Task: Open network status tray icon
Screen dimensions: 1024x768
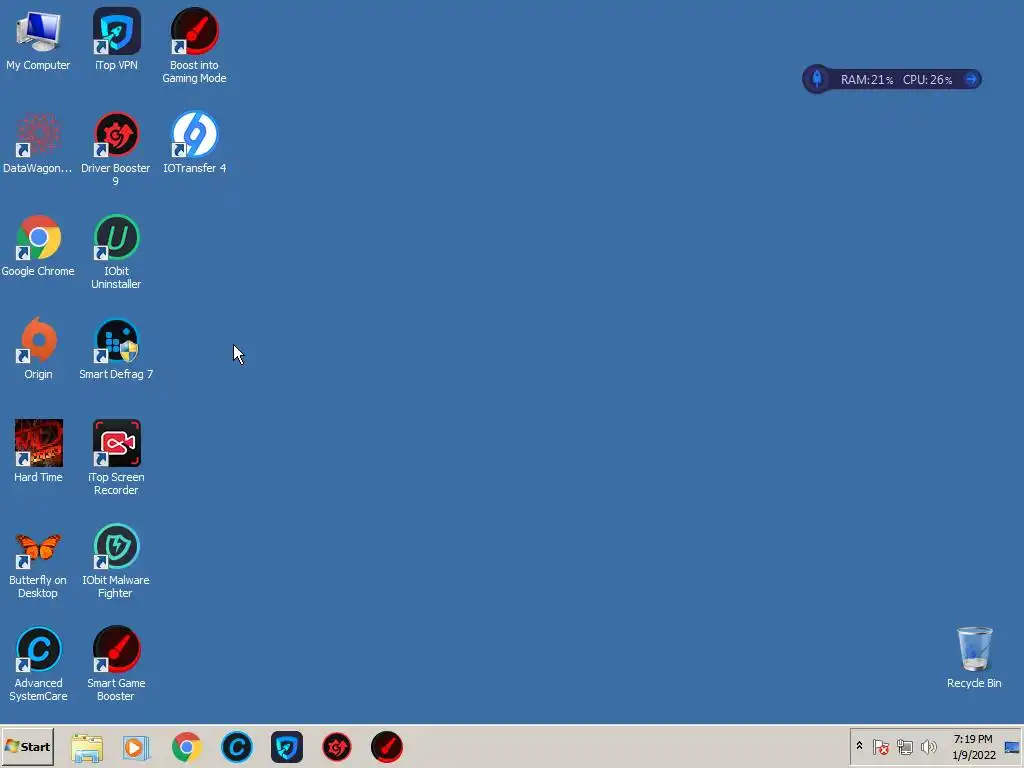Action: click(904, 746)
